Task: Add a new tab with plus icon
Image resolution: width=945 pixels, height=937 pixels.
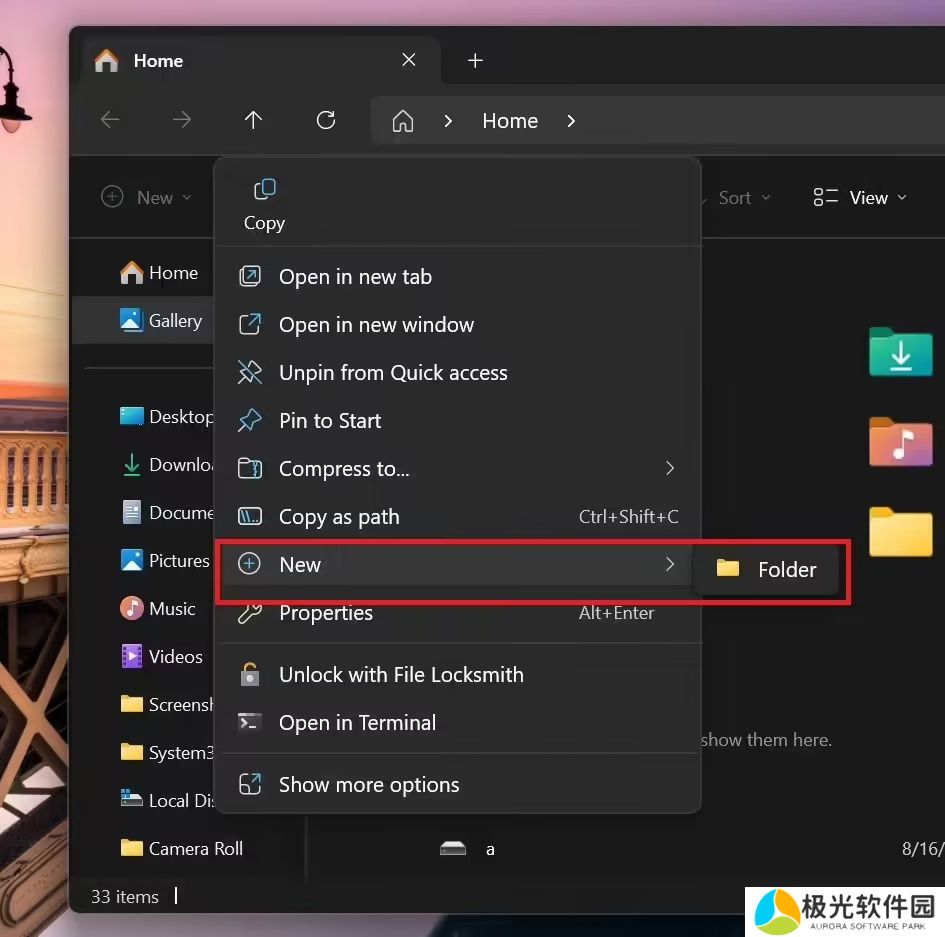Action: coord(475,61)
